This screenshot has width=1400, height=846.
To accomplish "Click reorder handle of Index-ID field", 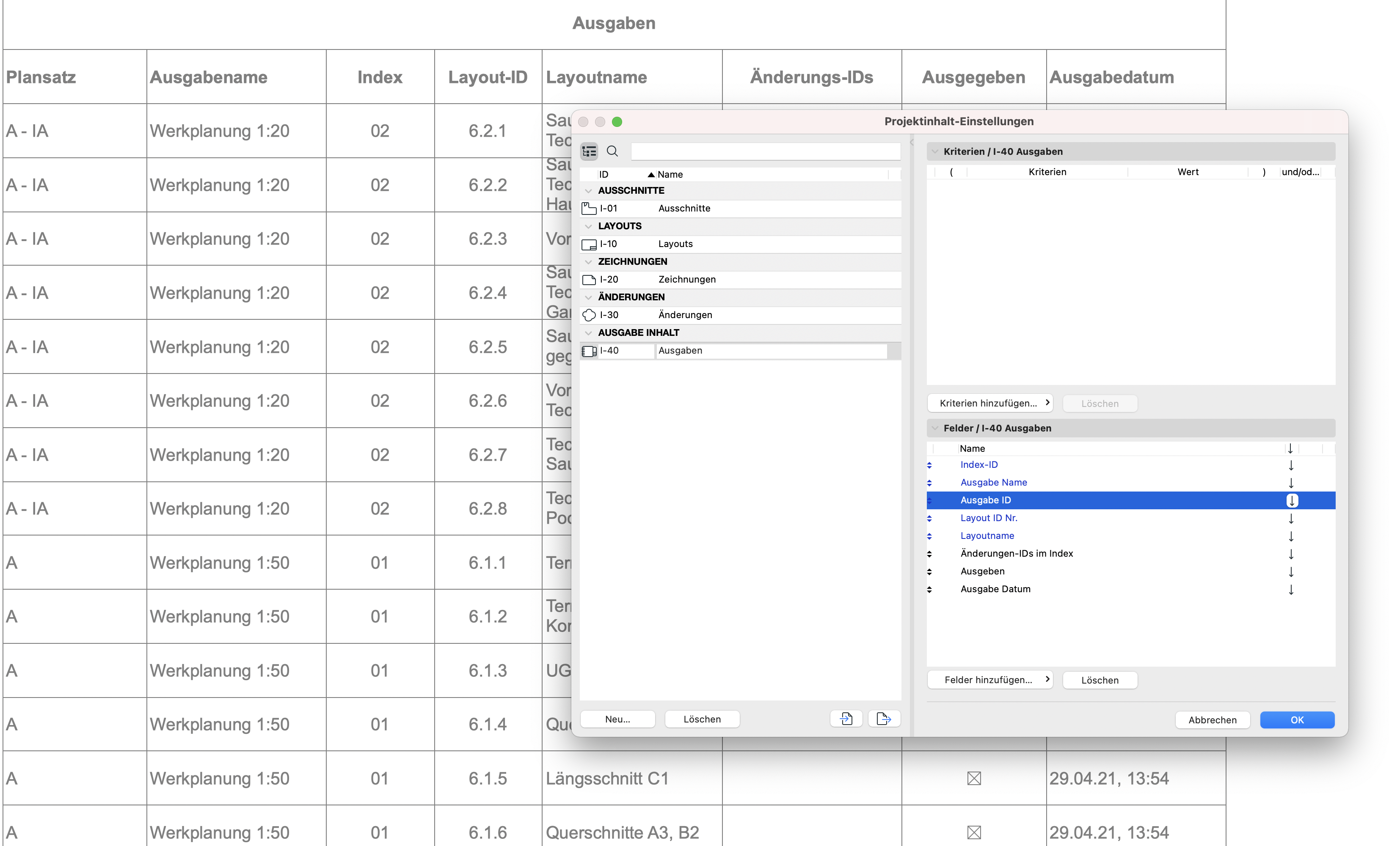I will click(x=929, y=465).
